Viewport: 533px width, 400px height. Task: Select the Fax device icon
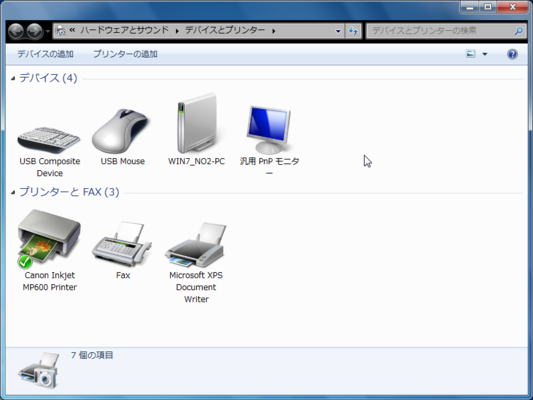(122, 244)
